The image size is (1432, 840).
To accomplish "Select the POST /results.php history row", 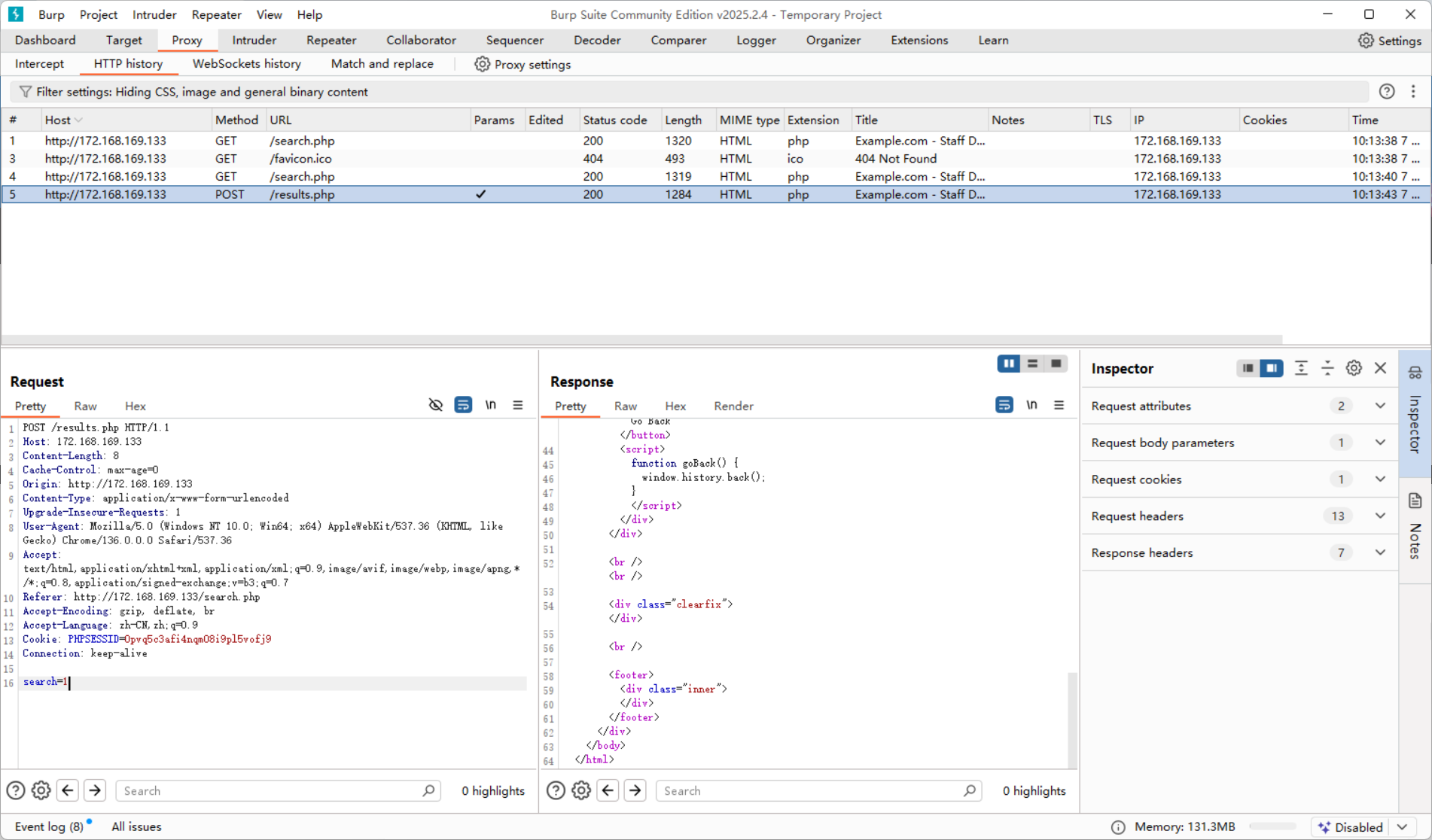I will pos(715,194).
